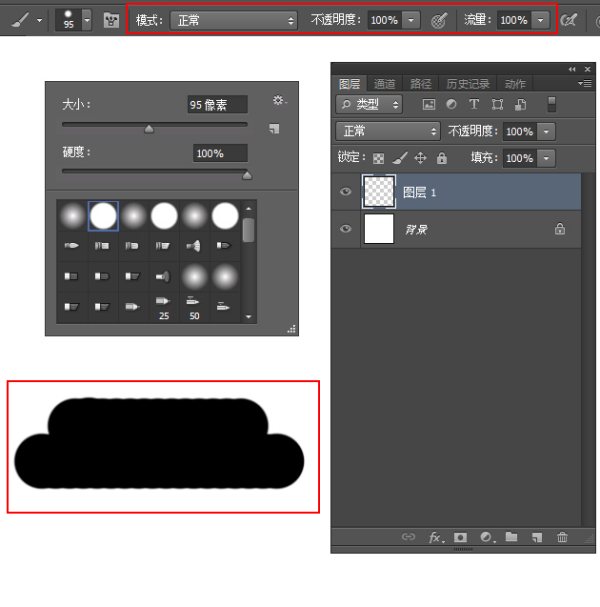The height and width of the screenshot is (607, 600).
Task: Switch to the 路径 tab
Action: pos(420,84)
